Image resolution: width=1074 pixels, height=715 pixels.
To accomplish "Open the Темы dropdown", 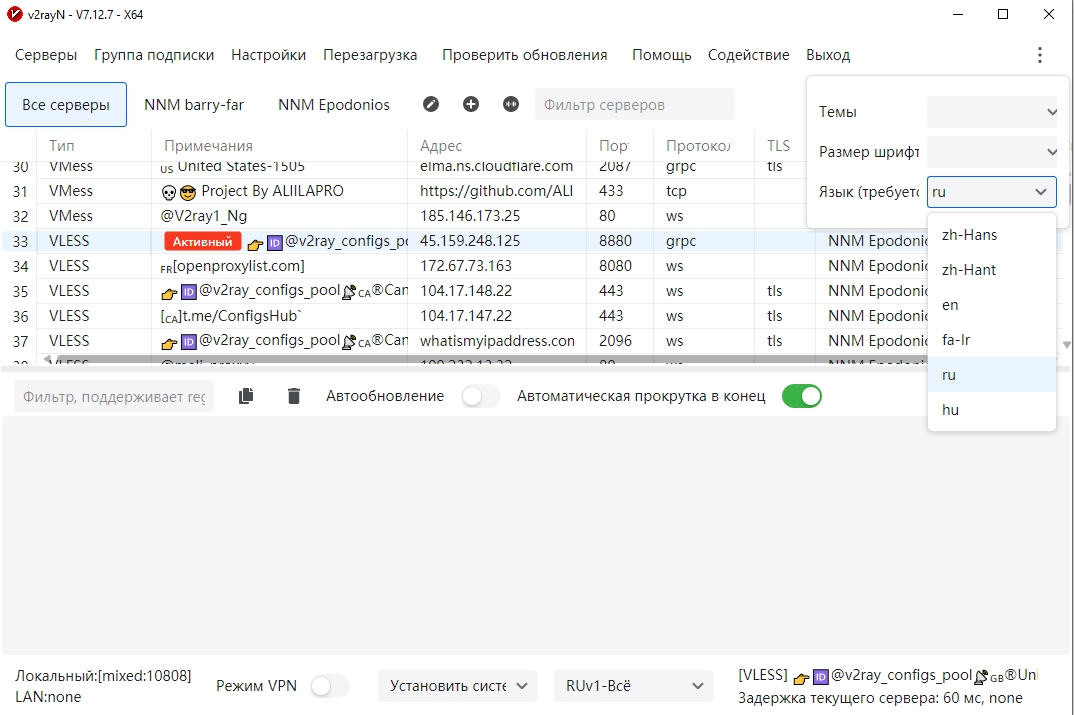I will (992, 112).
